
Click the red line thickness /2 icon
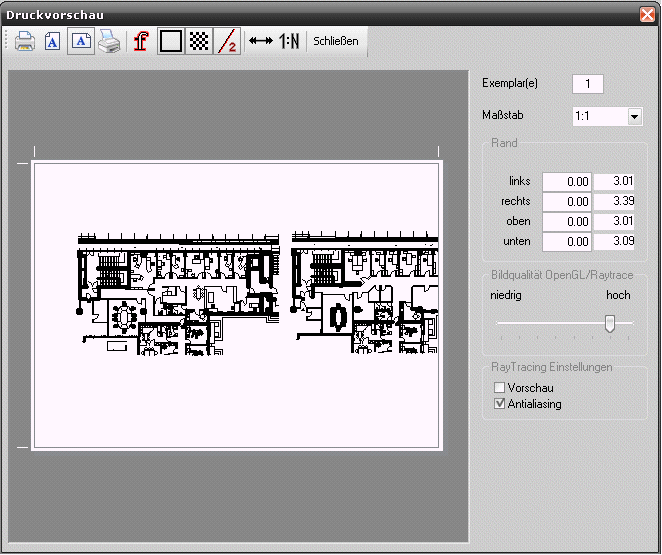click(x=227, y=41)
